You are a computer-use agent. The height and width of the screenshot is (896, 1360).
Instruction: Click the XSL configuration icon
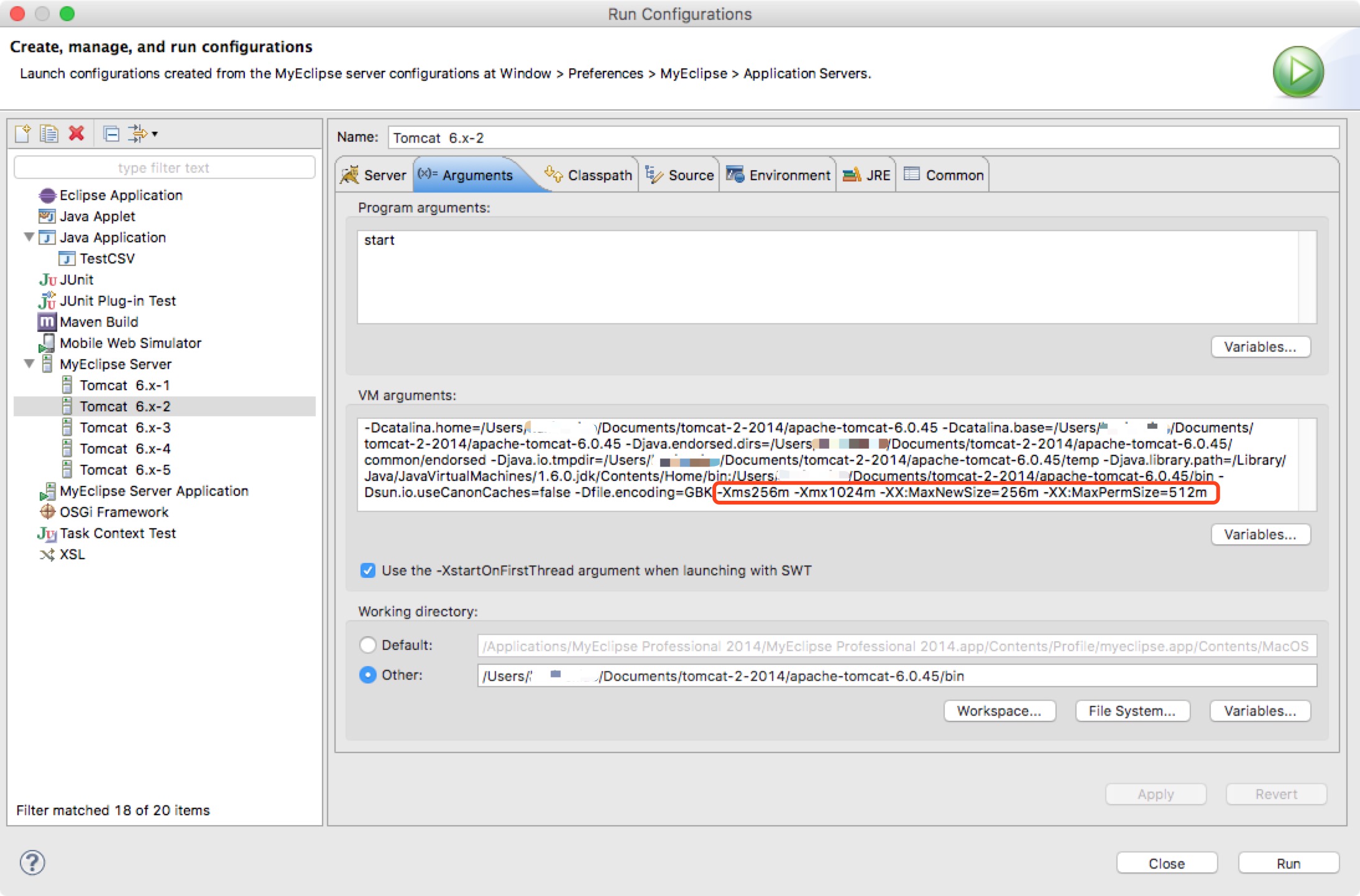(47, 554)
